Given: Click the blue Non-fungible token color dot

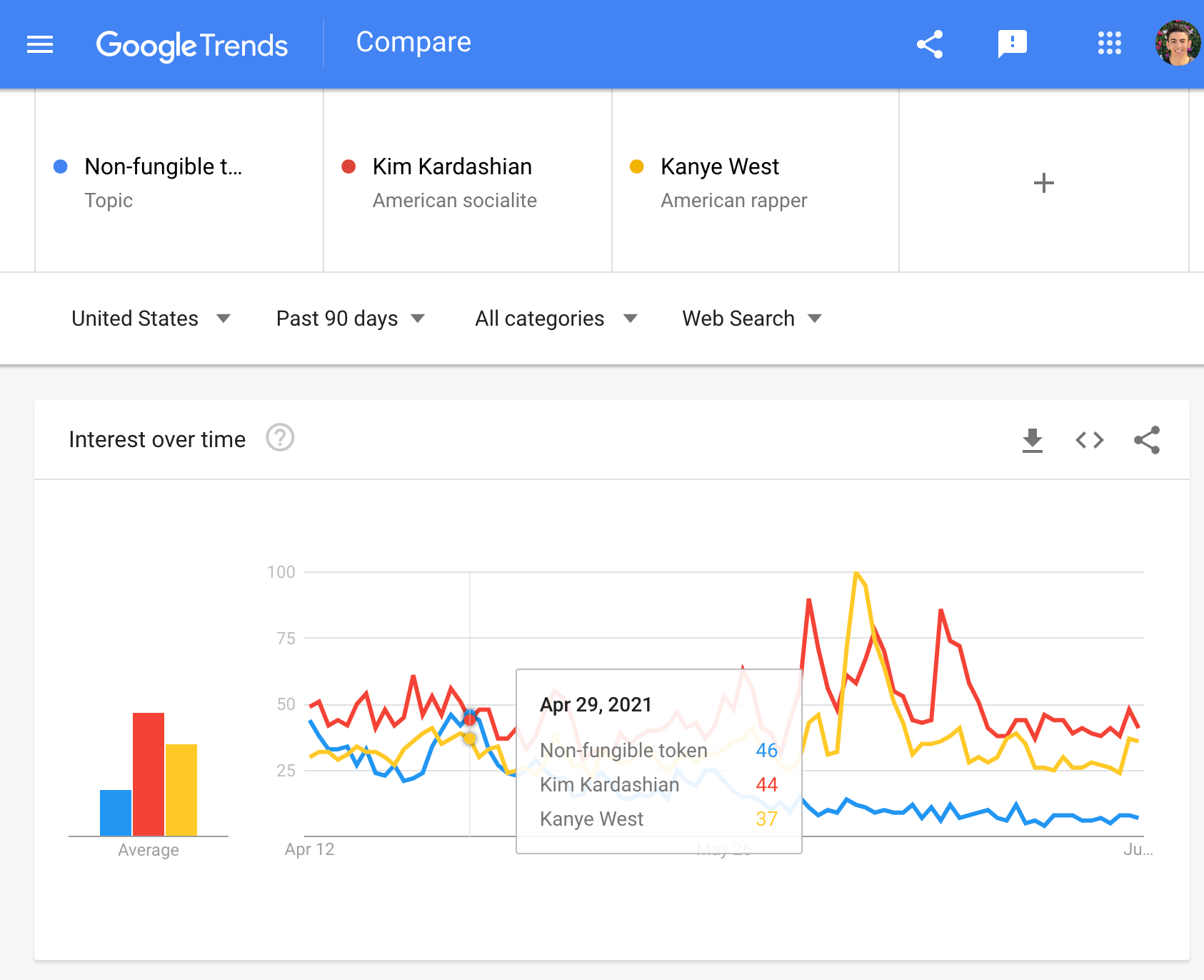Looking at the screenshot, I should (61, 166).
